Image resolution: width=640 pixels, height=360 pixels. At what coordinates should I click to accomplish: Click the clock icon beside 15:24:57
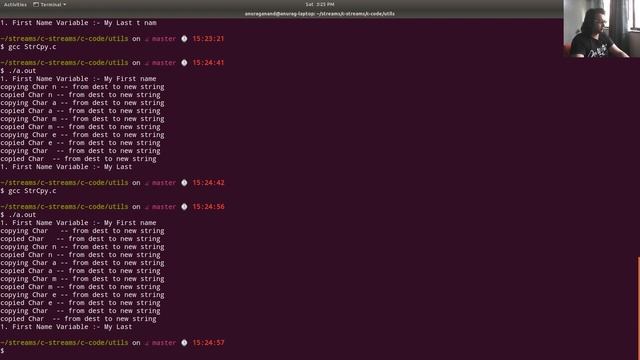184,343
